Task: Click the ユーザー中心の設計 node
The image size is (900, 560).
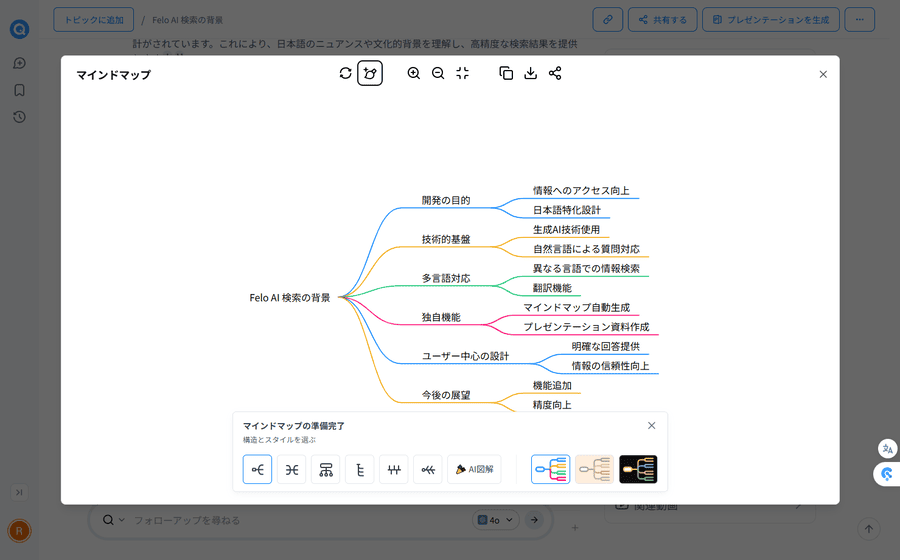Action: coord(465,356)
